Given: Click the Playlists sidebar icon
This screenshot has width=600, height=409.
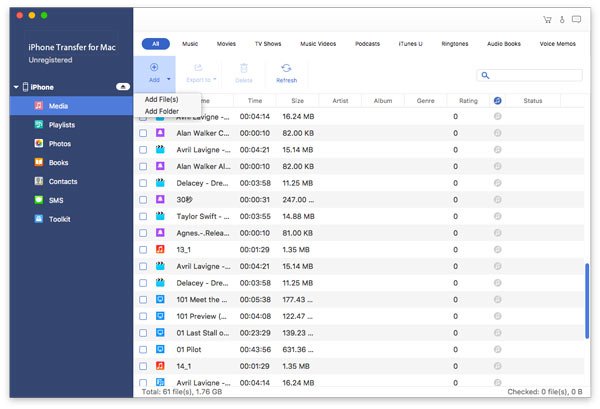Looking at the screenshot, I should (x=39, y=124).
